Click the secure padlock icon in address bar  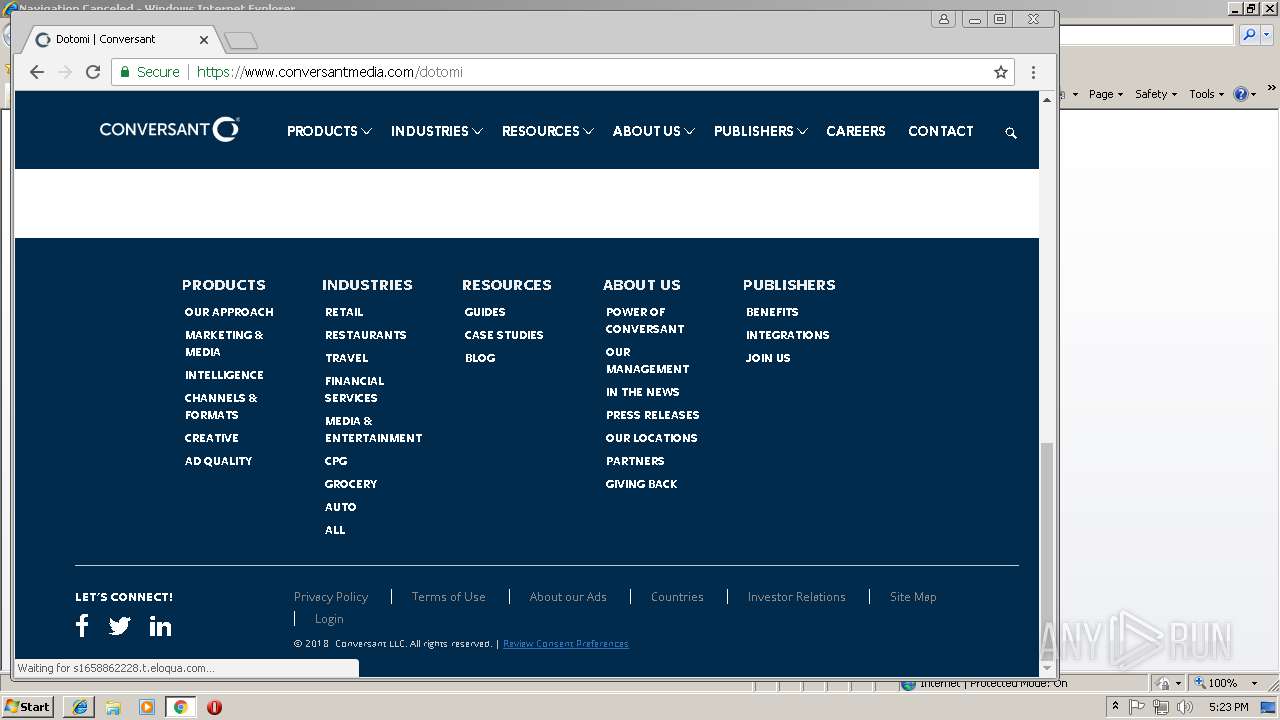pos(125,72)
